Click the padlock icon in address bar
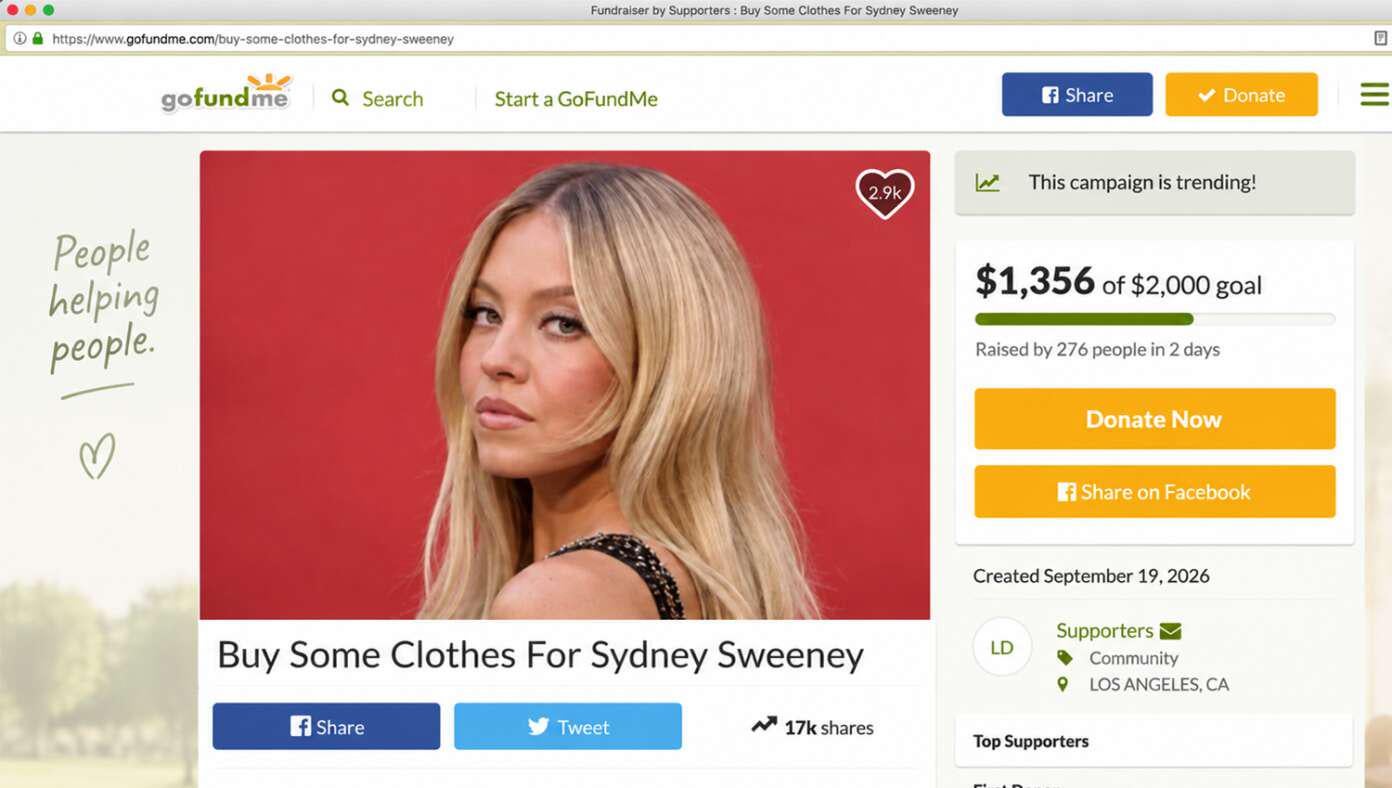The height and width of the screenshot is (788, 1392). point(38,38)
